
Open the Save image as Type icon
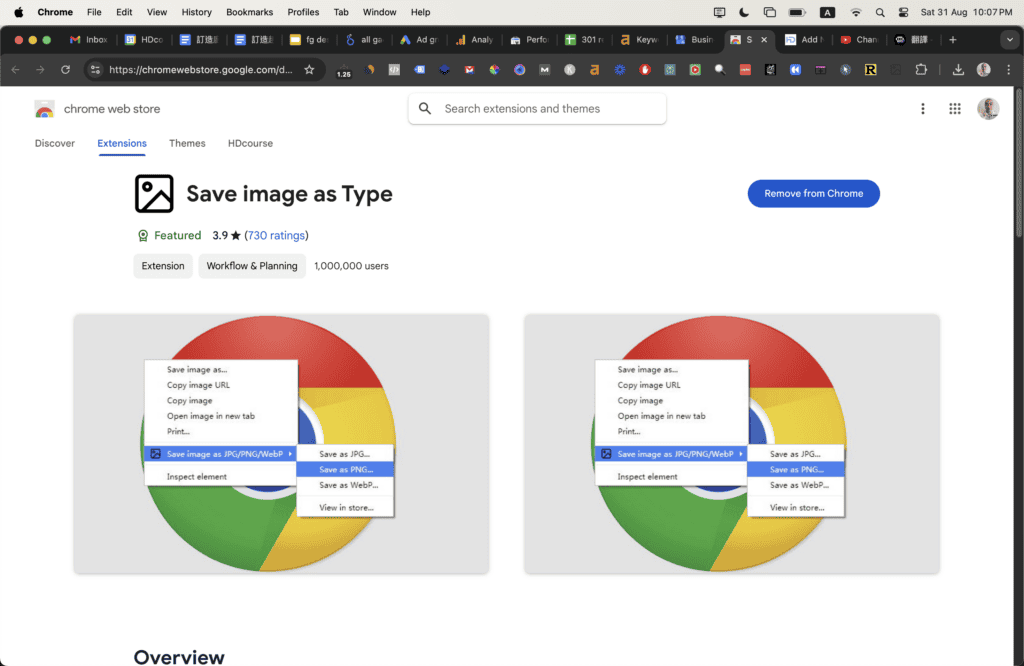point(154,194)
